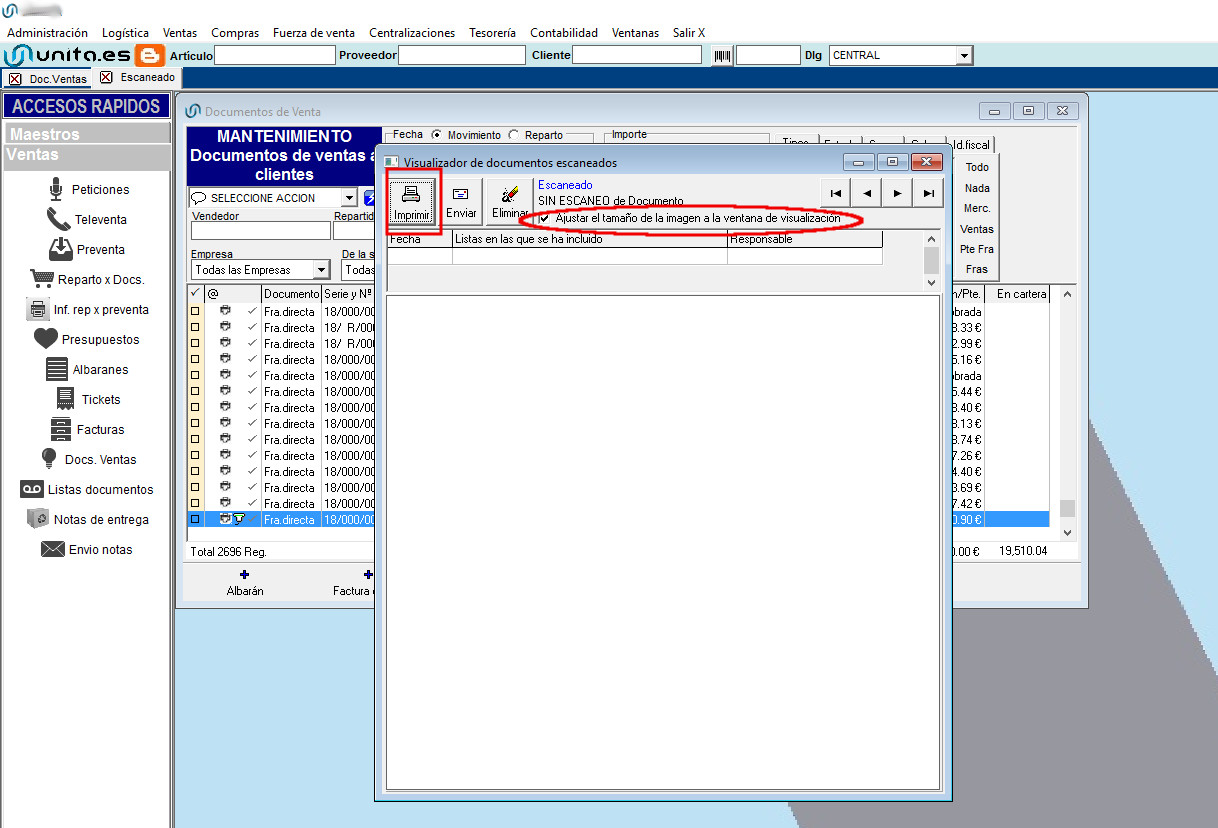This screenshot has height=828, width=1218.
Task: Open Albaranes shortcut
Action: (x=87, y=369)
